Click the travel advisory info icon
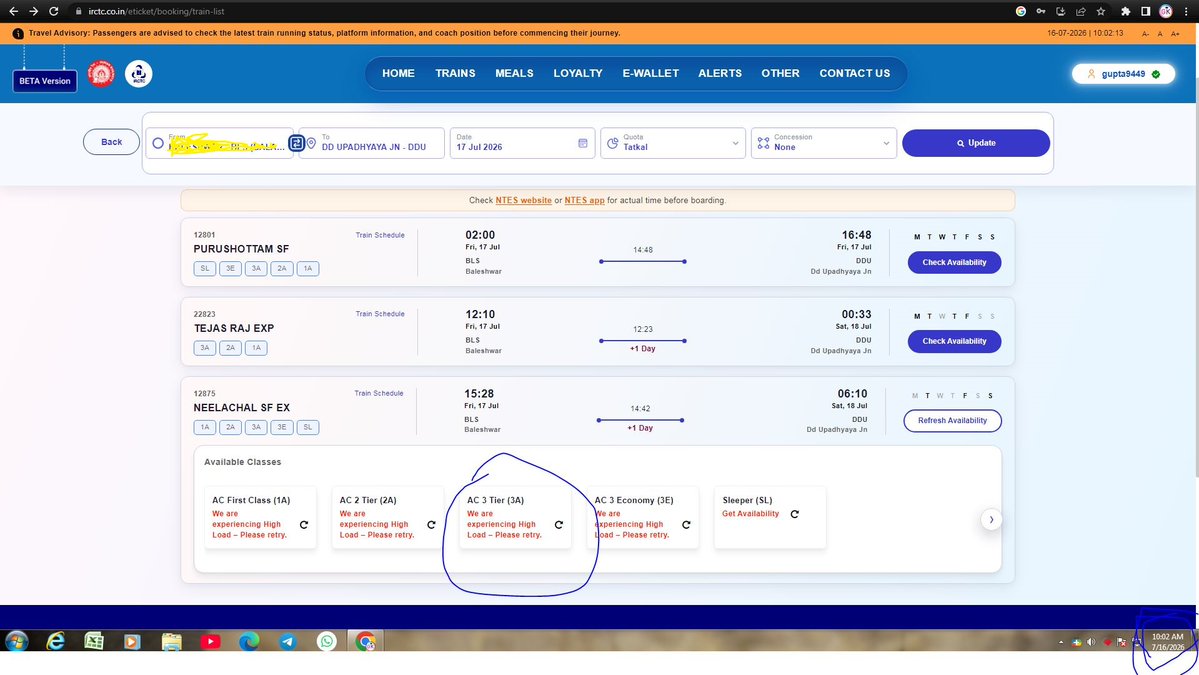This screenshot has width=1199, height=675. [18, 34]
